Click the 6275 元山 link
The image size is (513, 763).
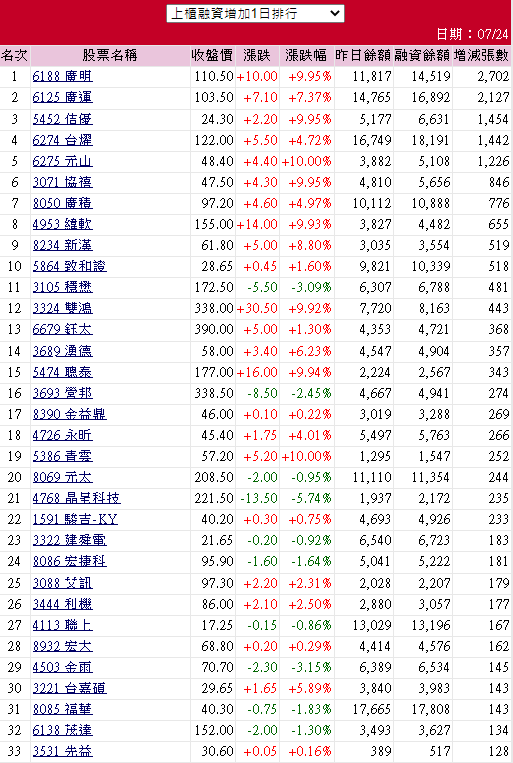click(62, 161)
